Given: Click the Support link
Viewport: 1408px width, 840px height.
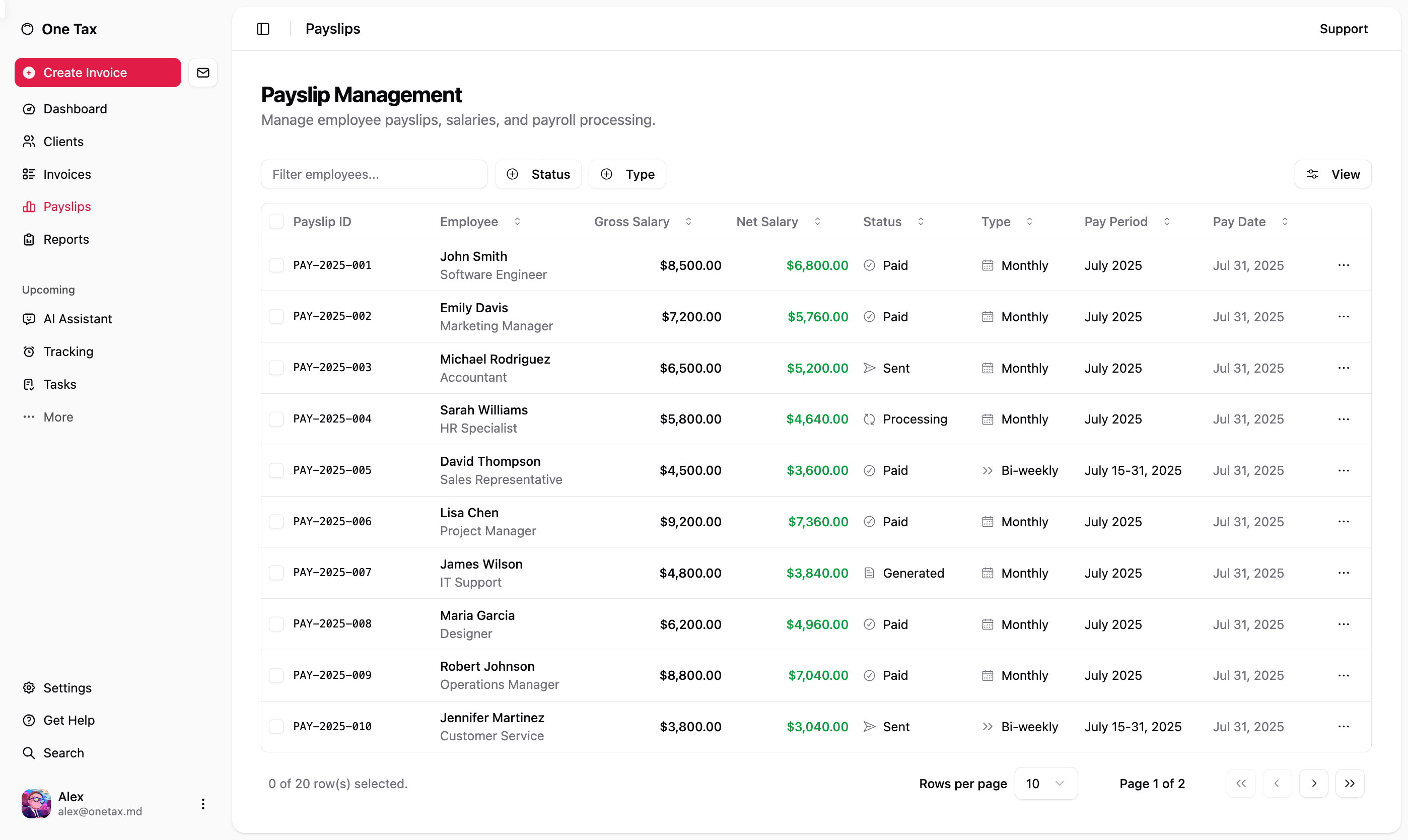Looking at the screenshot, I should 1343,29.
